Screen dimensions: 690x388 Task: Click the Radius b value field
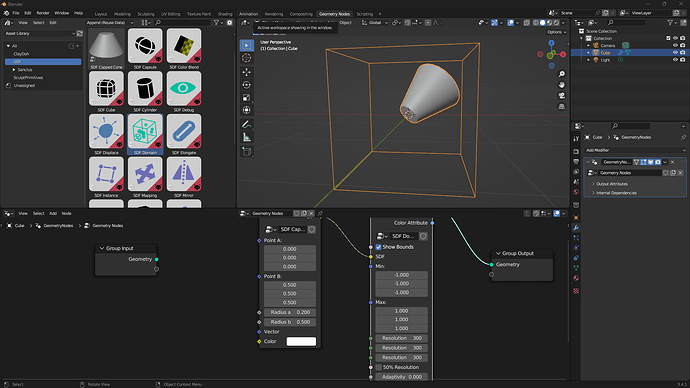[290, 322]
